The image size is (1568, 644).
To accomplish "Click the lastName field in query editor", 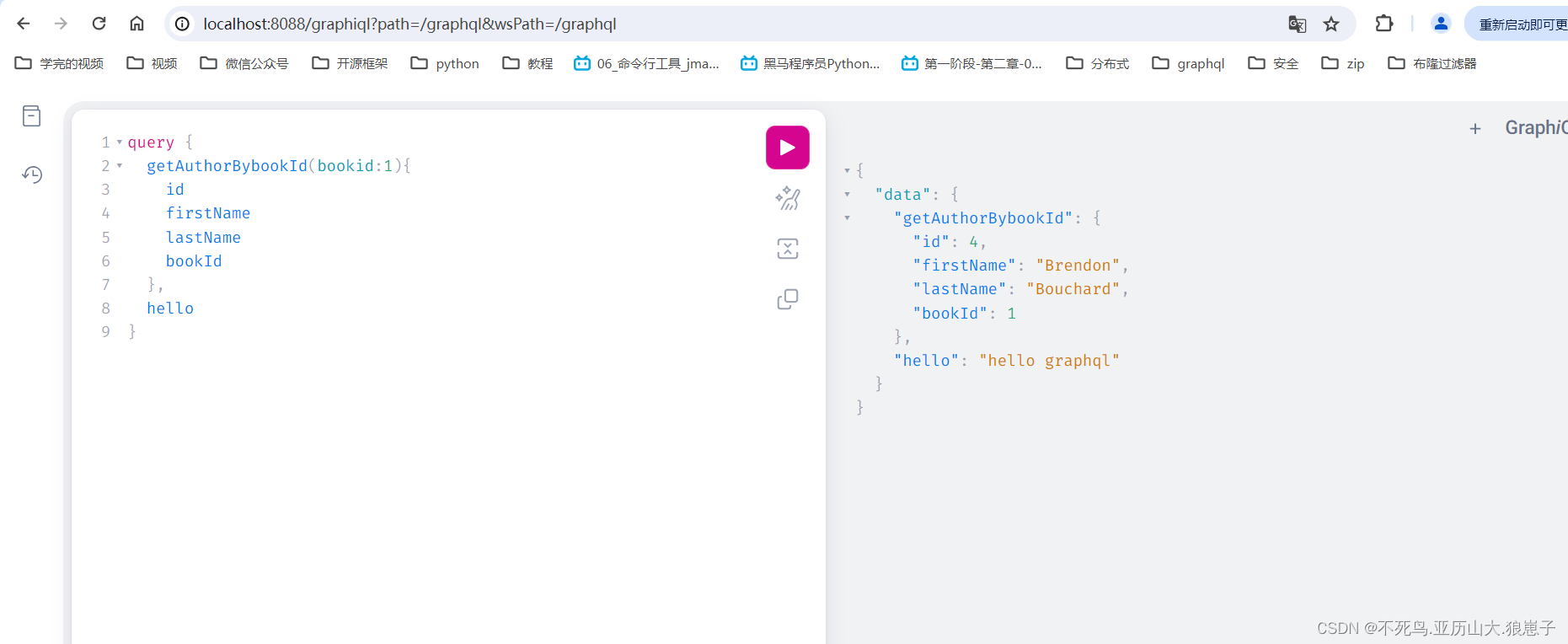I will click(203, 238).
